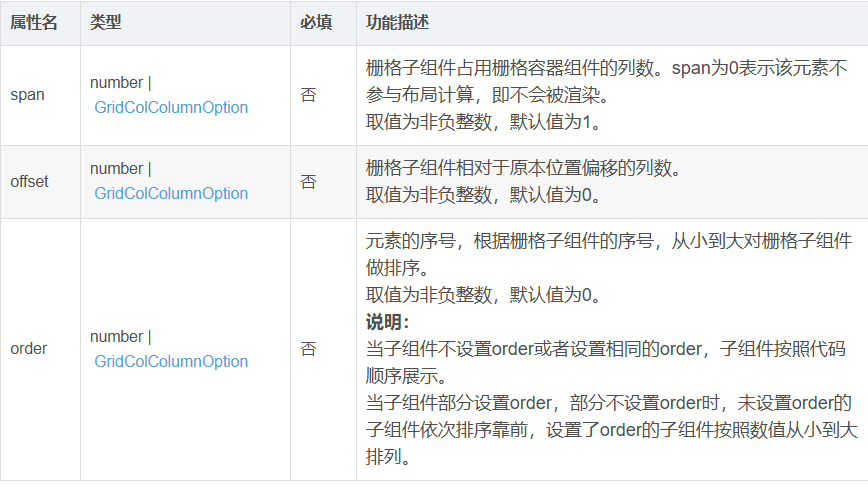Image resolution: width=868 pixels, height=487 pixels.
Task: Click the 否 value in order row
Action: (308, 349)
